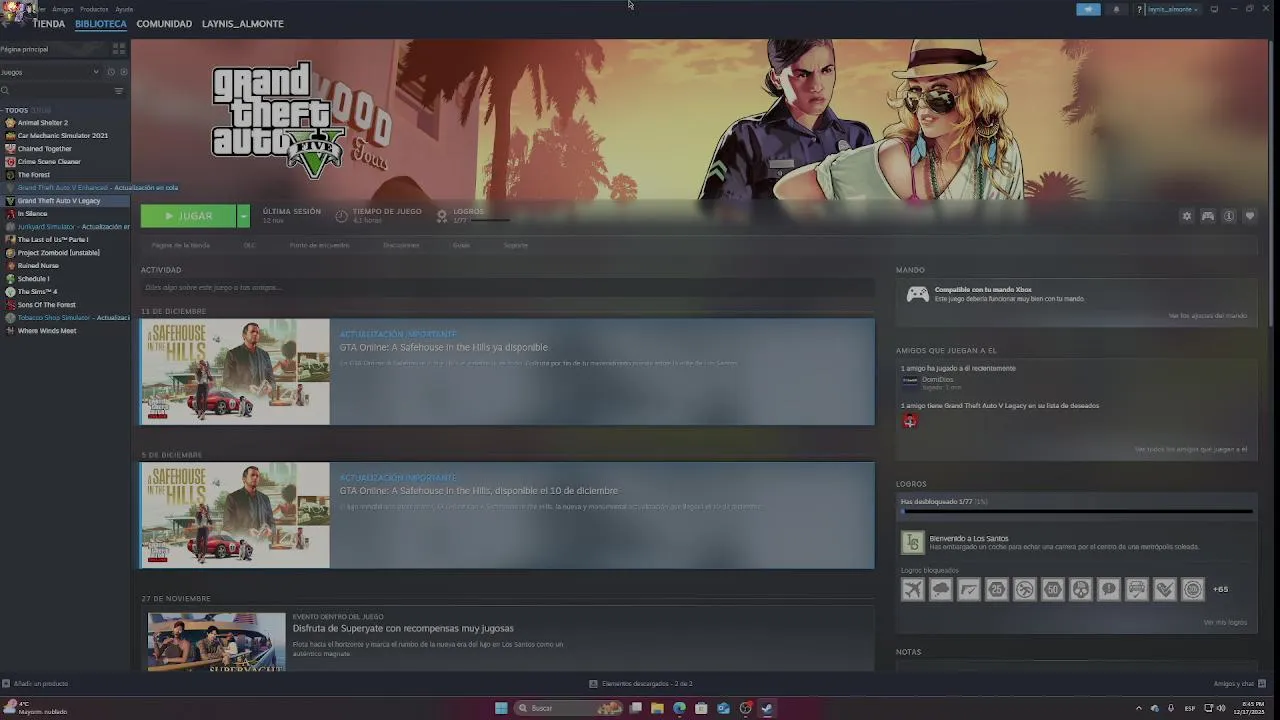The image size is (1280, 720).
Task: Open the Ayuda menu
Action: click(124, 9)
